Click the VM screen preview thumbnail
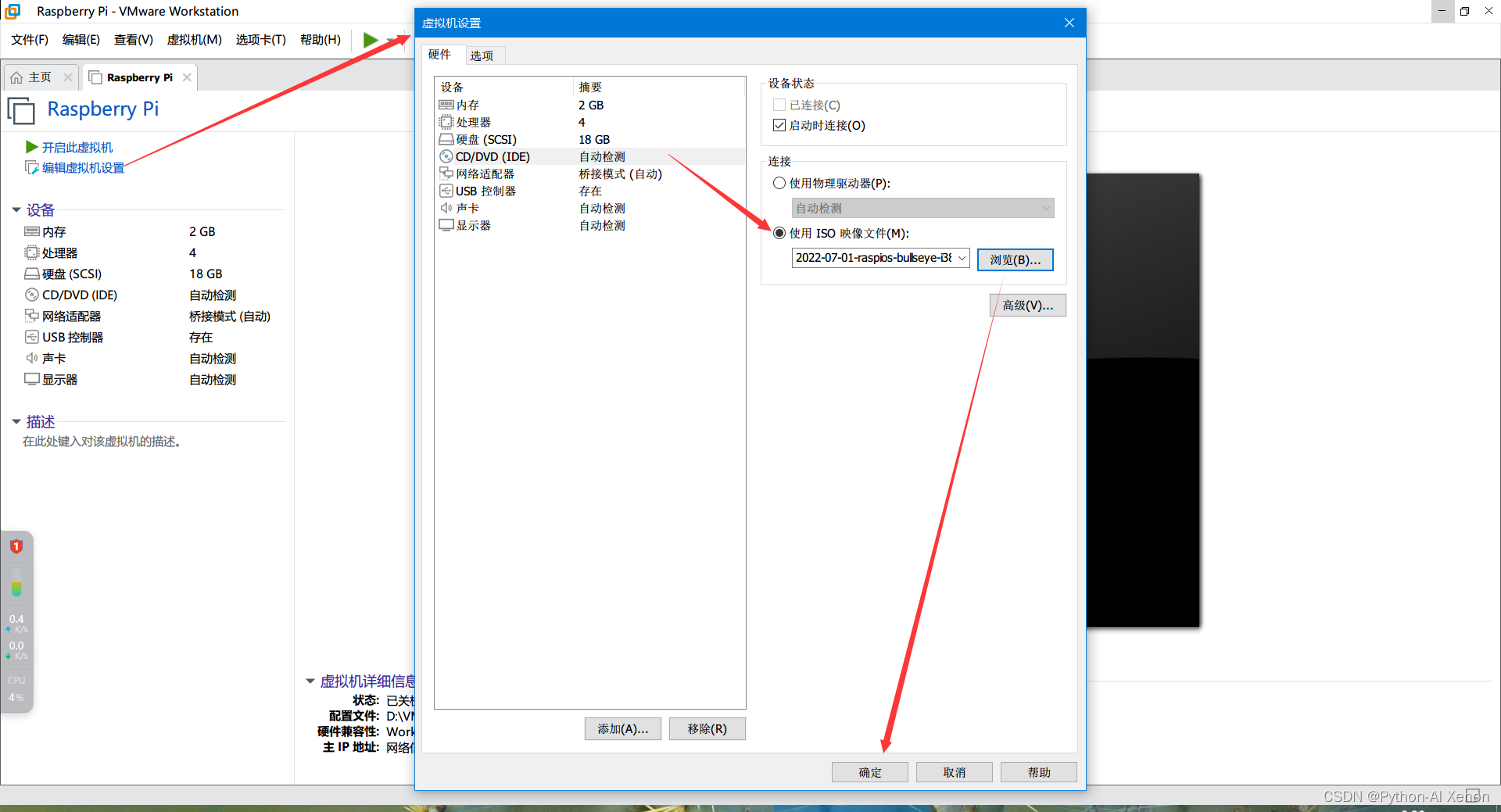 1143,400
